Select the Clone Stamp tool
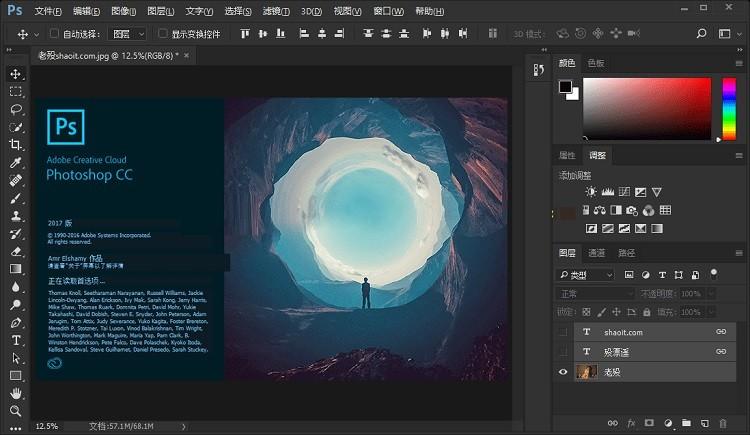 click(x=15, y=216)
